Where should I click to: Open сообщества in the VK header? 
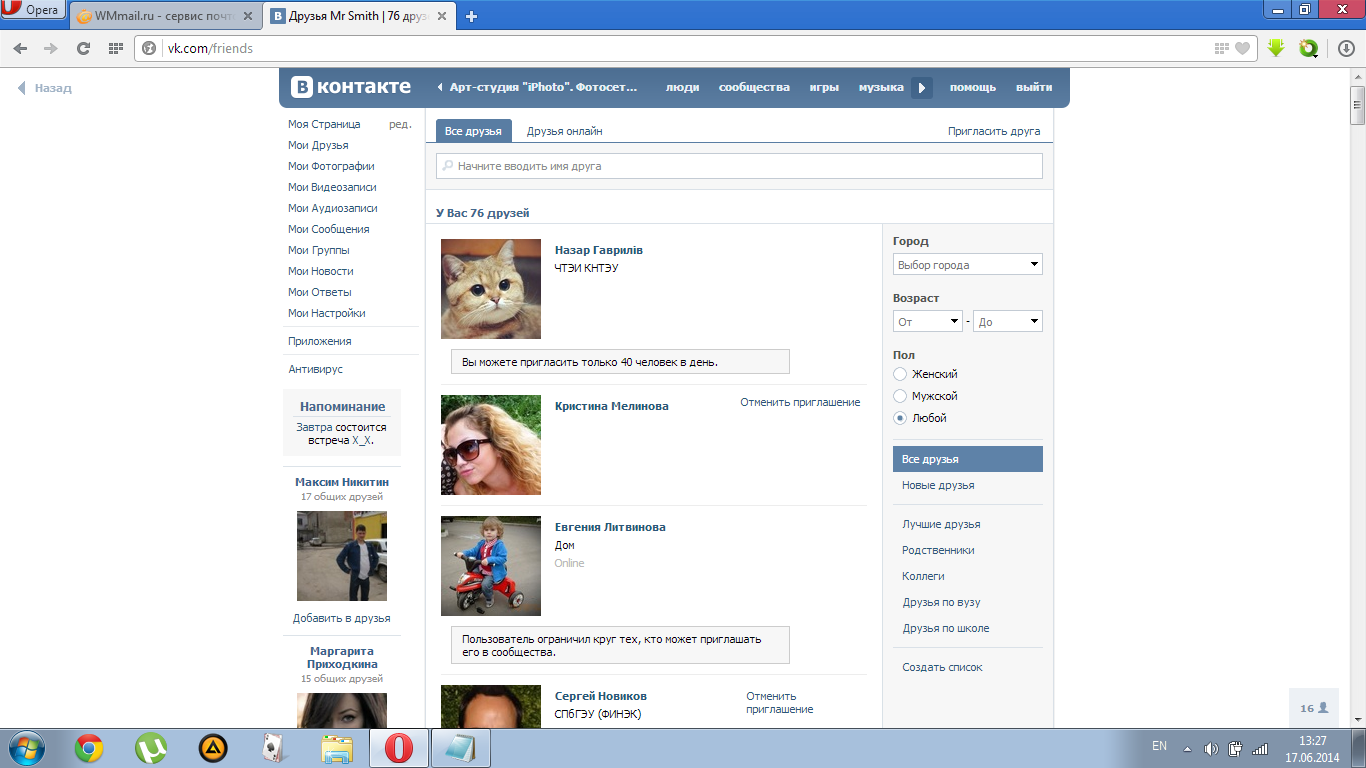tap(754, 87)
